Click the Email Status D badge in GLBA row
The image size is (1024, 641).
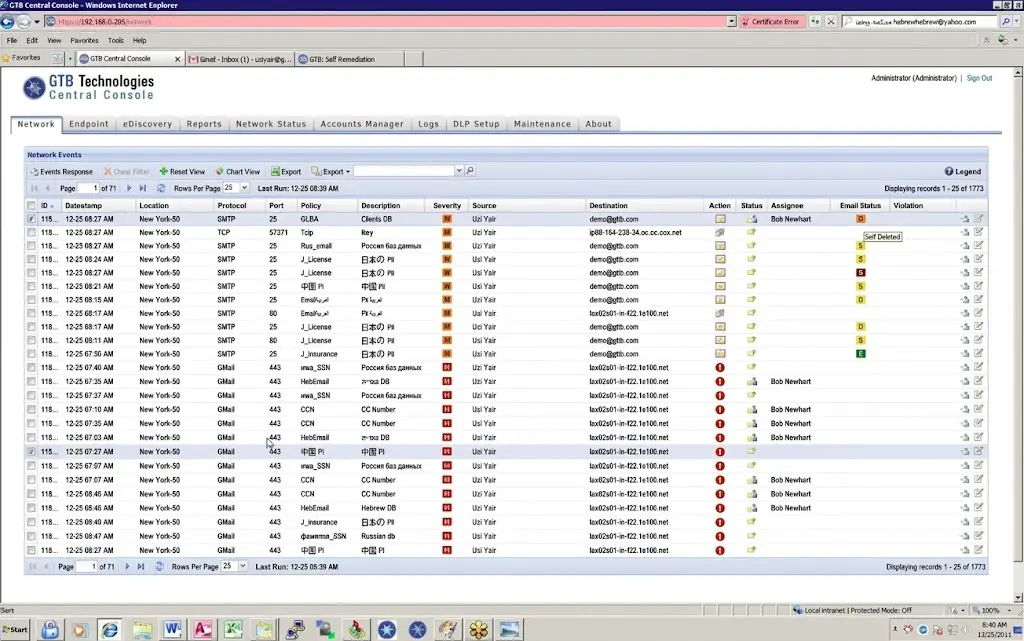pos(861,219)
